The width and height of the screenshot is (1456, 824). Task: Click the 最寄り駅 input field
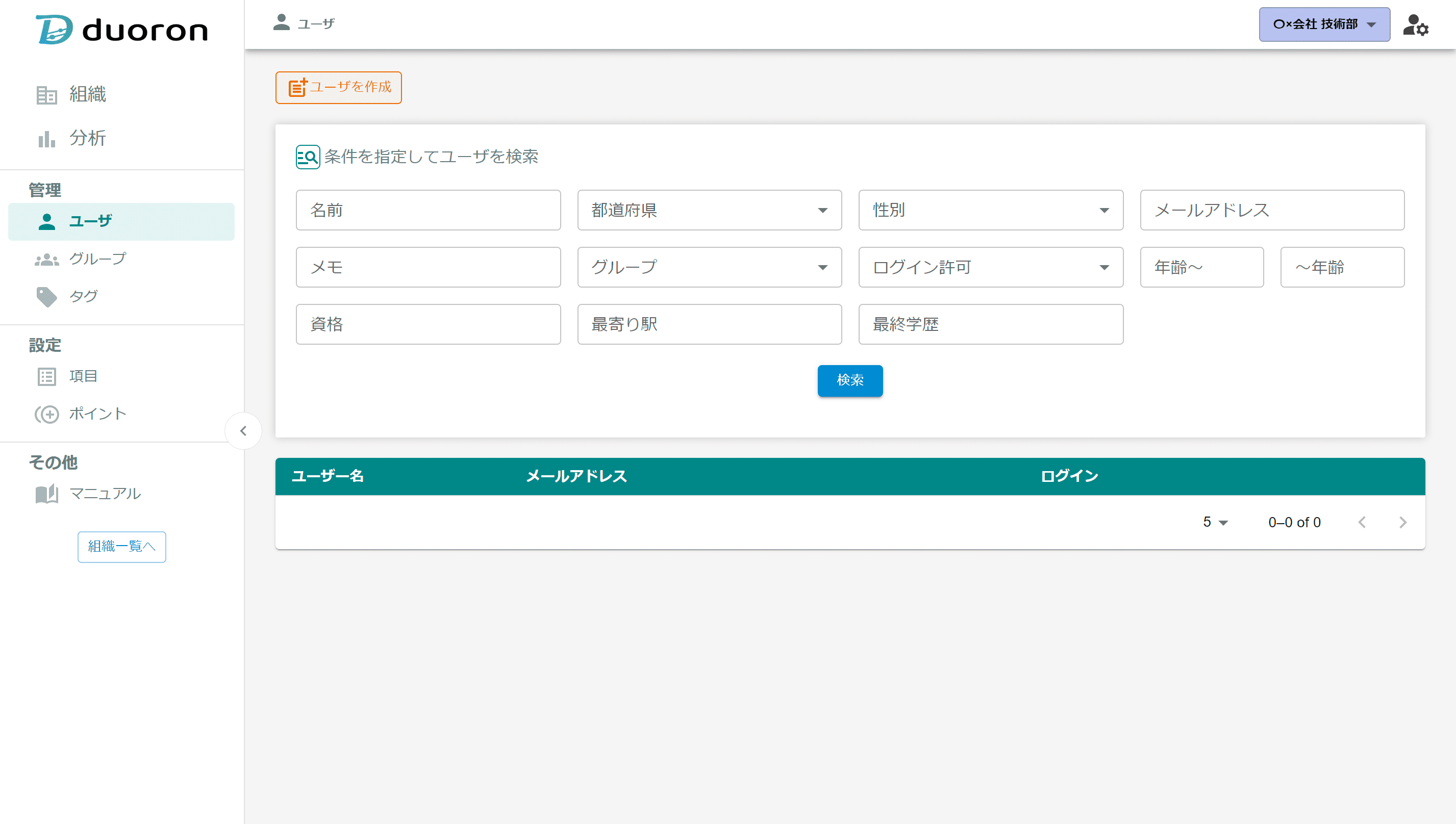coord(709,324)
